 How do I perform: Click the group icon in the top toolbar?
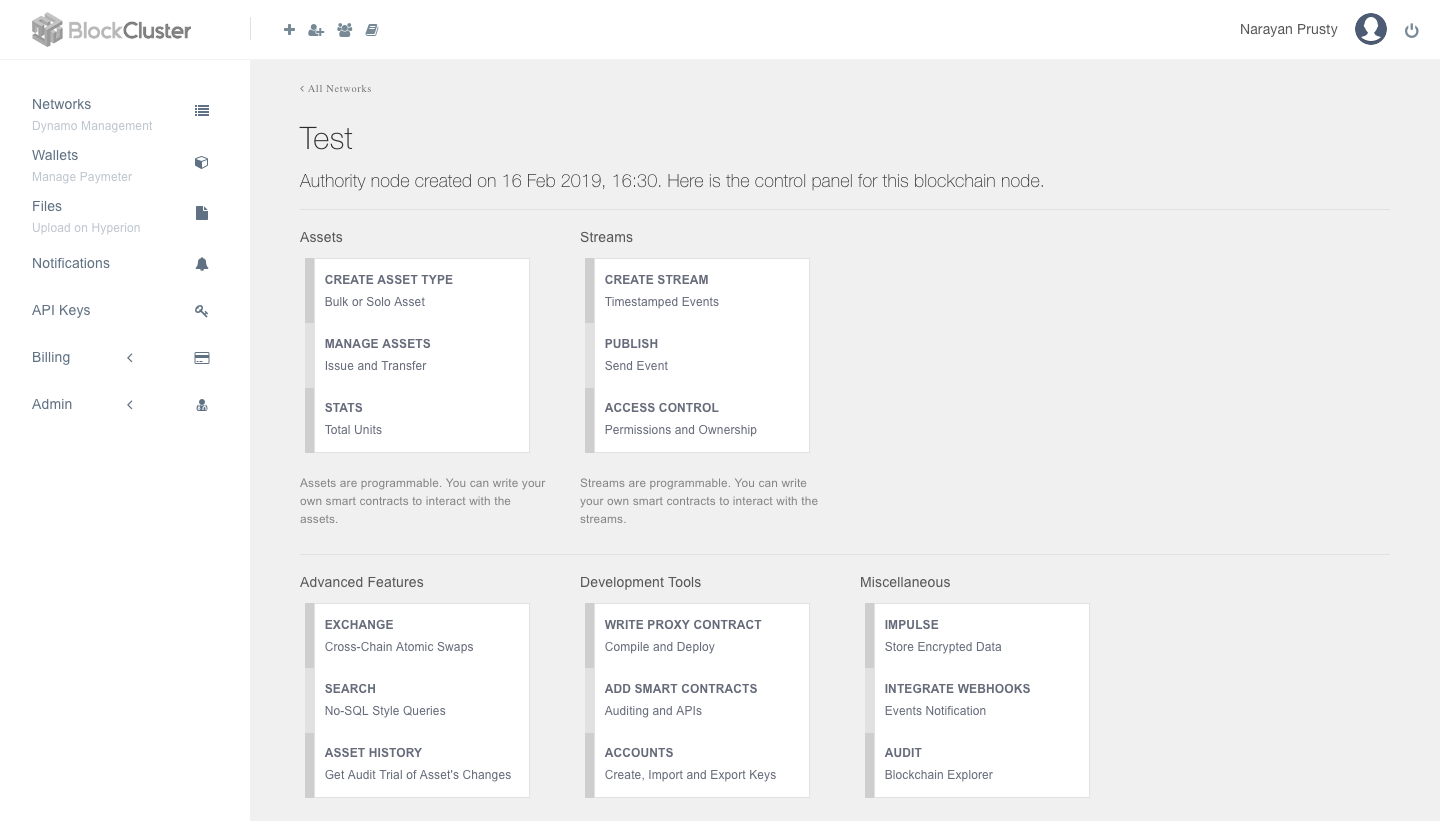point(344,30)
